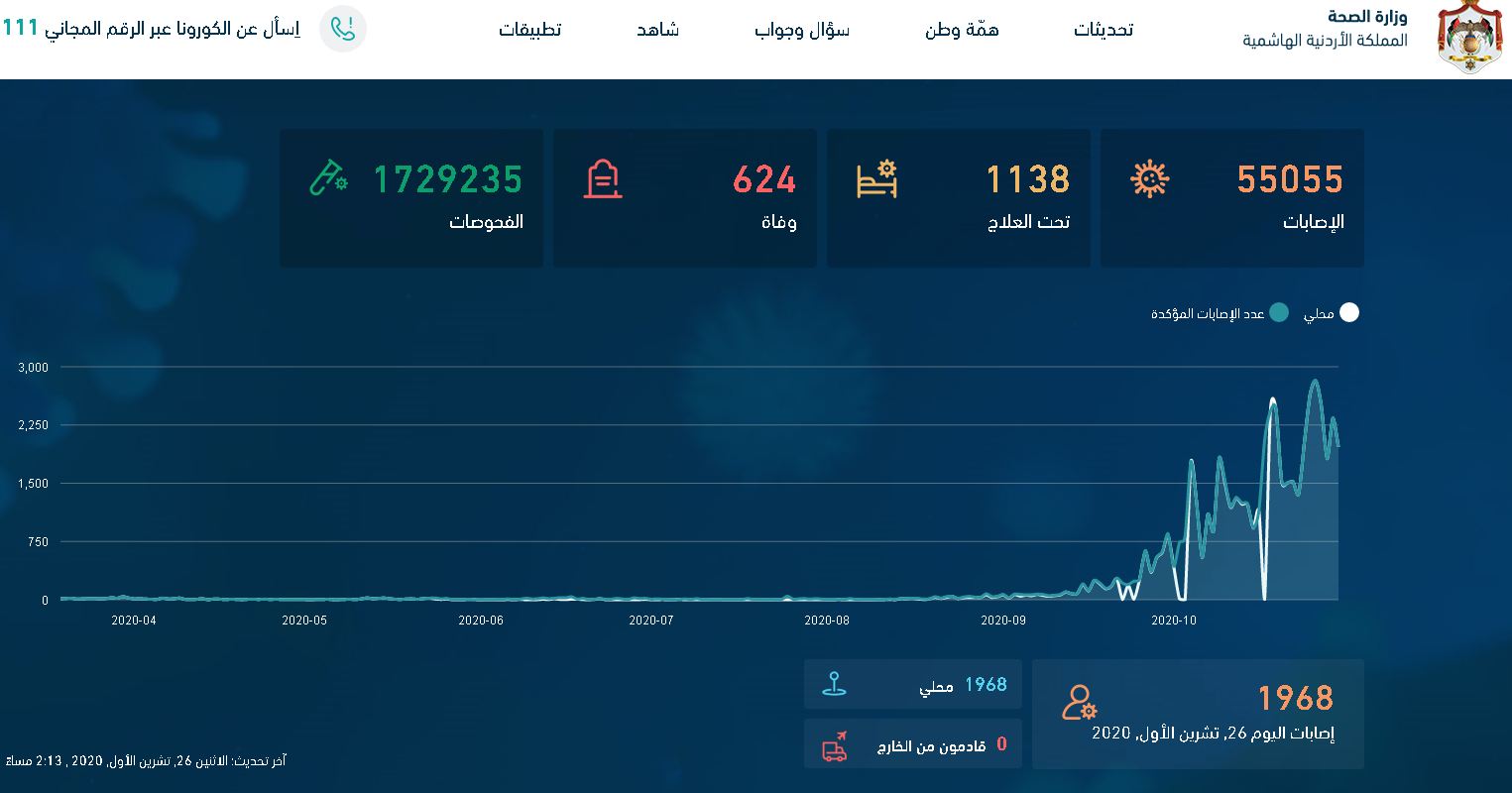The height and width of the screenshot is (793, 1512).
Task: Open the تطبيقات navigation link
Action: point(529,30)
